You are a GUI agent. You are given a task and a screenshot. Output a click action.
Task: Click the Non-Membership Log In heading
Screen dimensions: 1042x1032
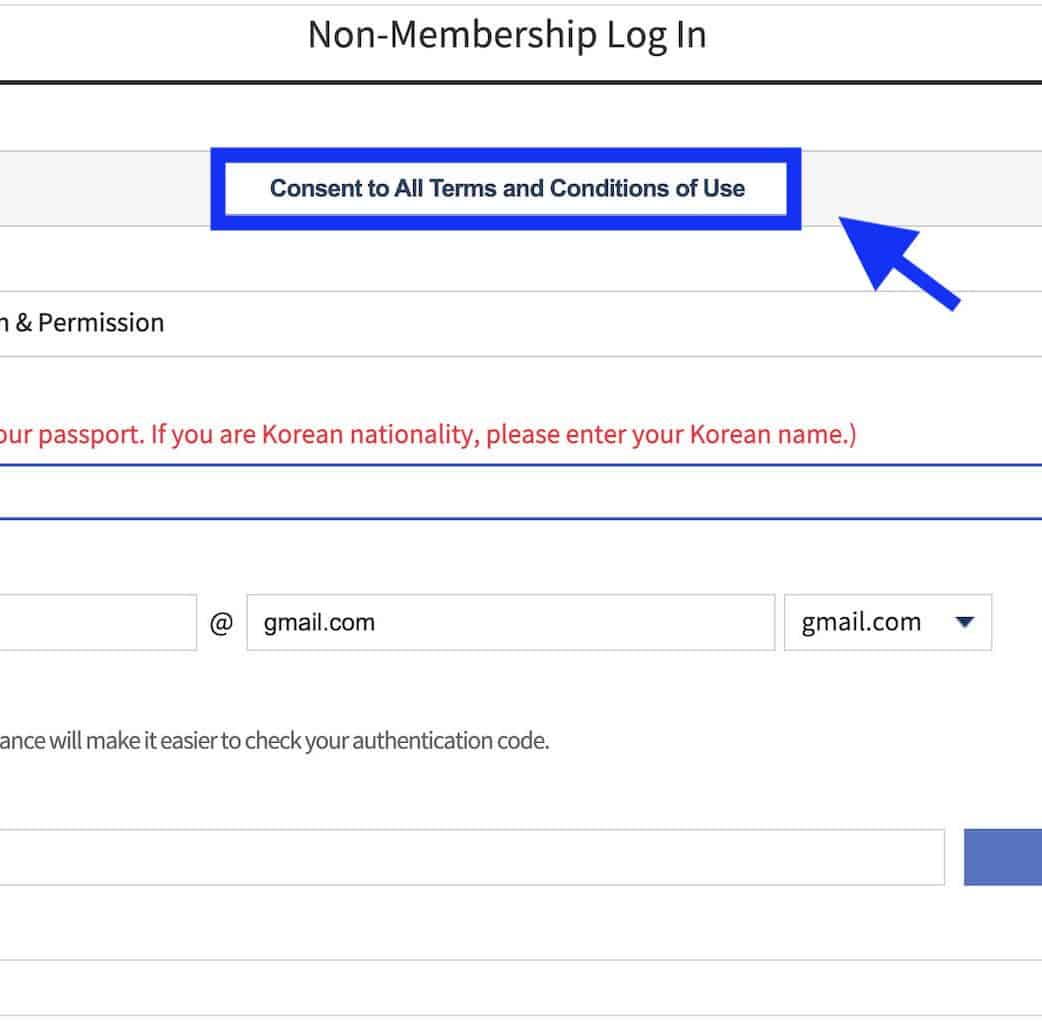[x=507, y=35]
